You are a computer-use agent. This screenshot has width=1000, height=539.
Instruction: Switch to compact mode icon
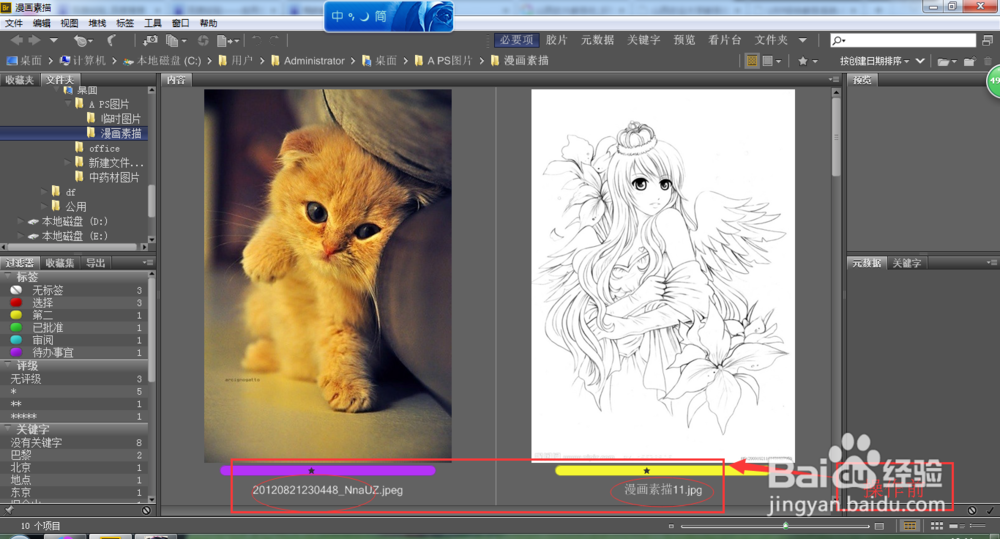click(987, 40)
